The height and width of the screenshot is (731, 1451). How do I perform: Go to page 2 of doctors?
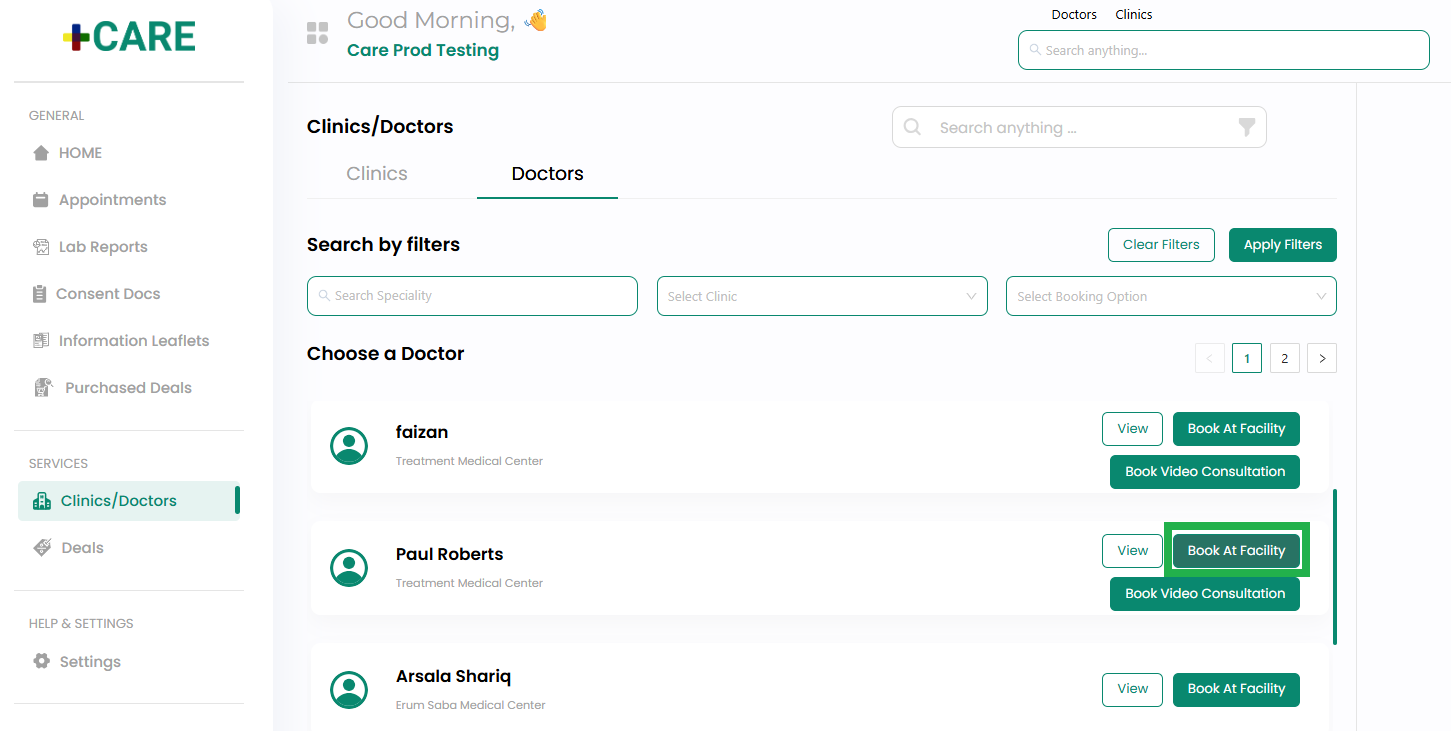1285,358
